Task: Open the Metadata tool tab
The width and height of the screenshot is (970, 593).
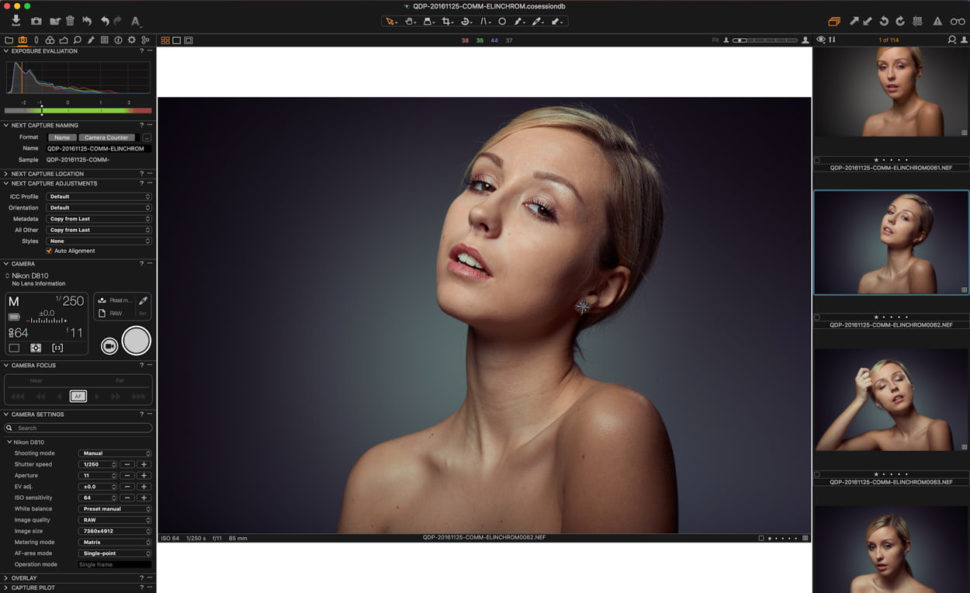Action: tap(103, 40)
